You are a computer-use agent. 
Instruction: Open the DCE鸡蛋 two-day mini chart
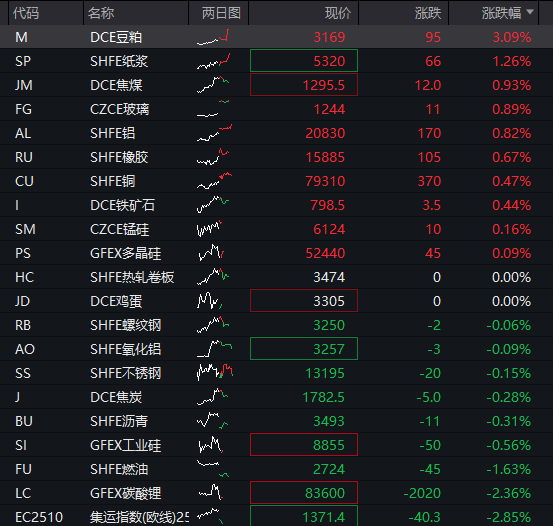pos(210,301)
